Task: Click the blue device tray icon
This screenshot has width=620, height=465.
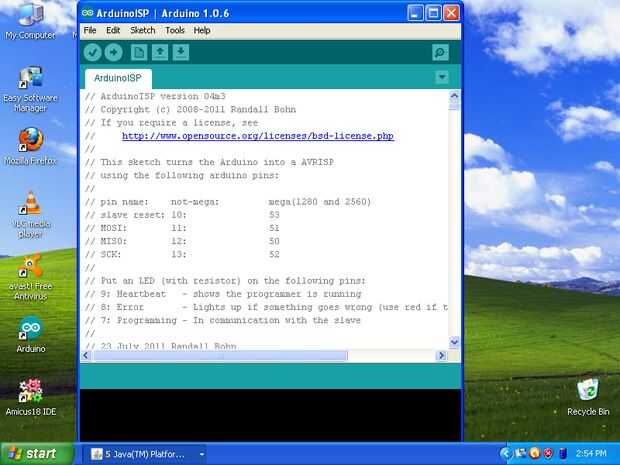Action: 563,453
